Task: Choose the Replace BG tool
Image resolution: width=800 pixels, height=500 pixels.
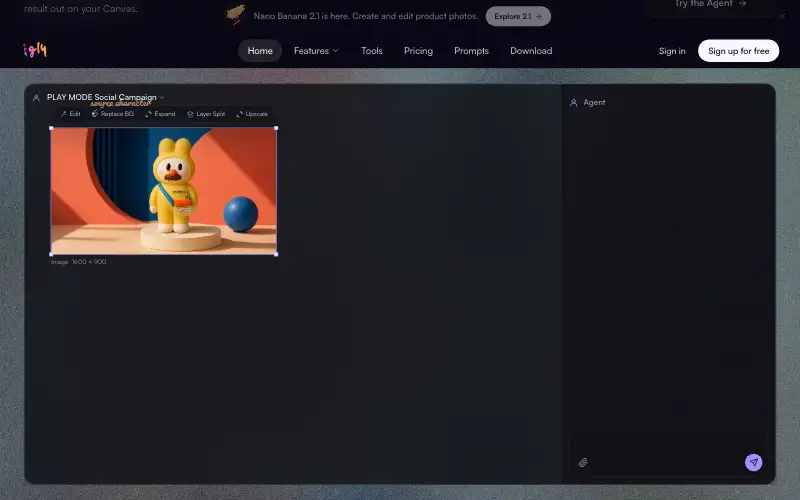Action: (x=113, y=114)
